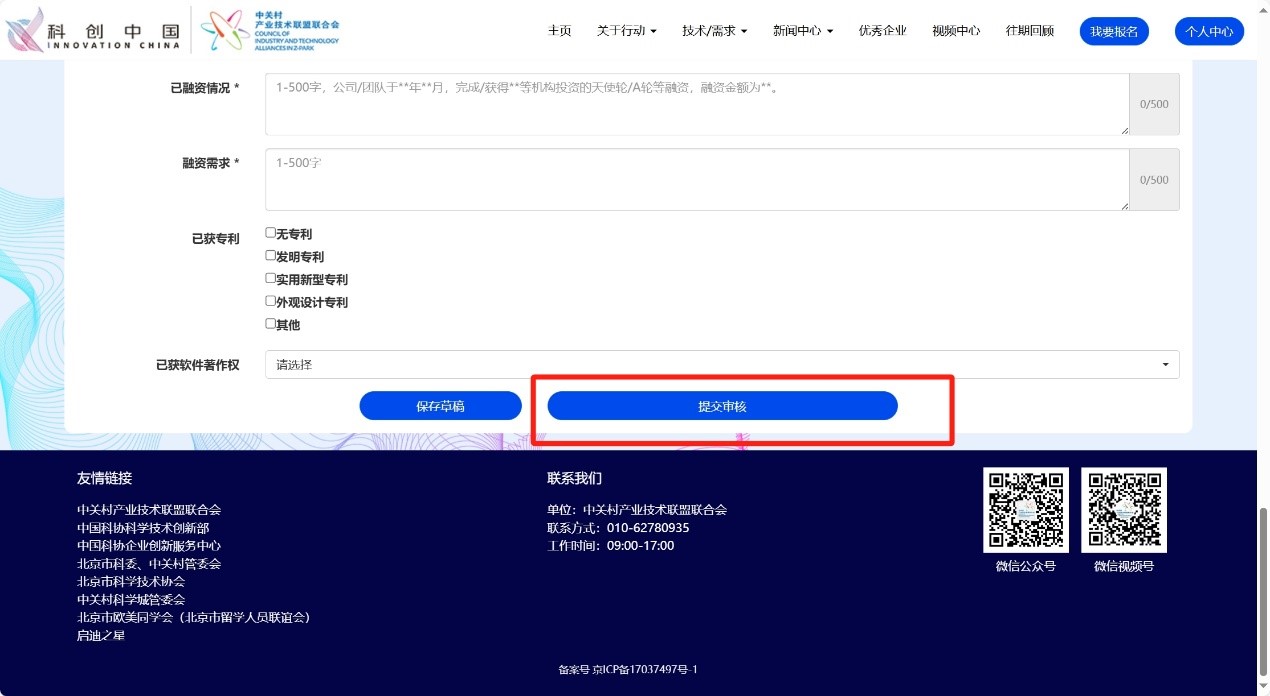This screenshot has height=696, width=1270.
Task: Click into the 融资需求 text area
Action: [696, 180]
